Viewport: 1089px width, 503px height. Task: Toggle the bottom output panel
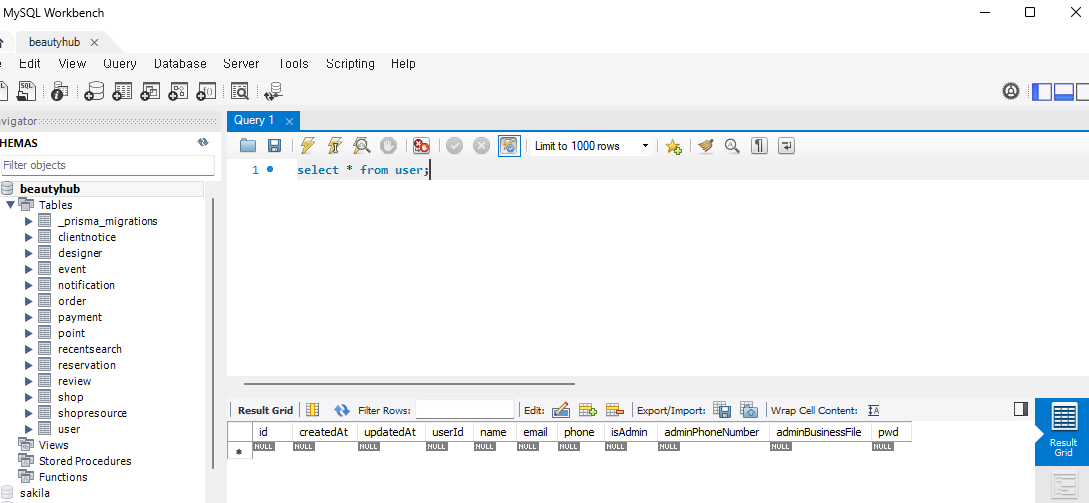[1064, 91]
